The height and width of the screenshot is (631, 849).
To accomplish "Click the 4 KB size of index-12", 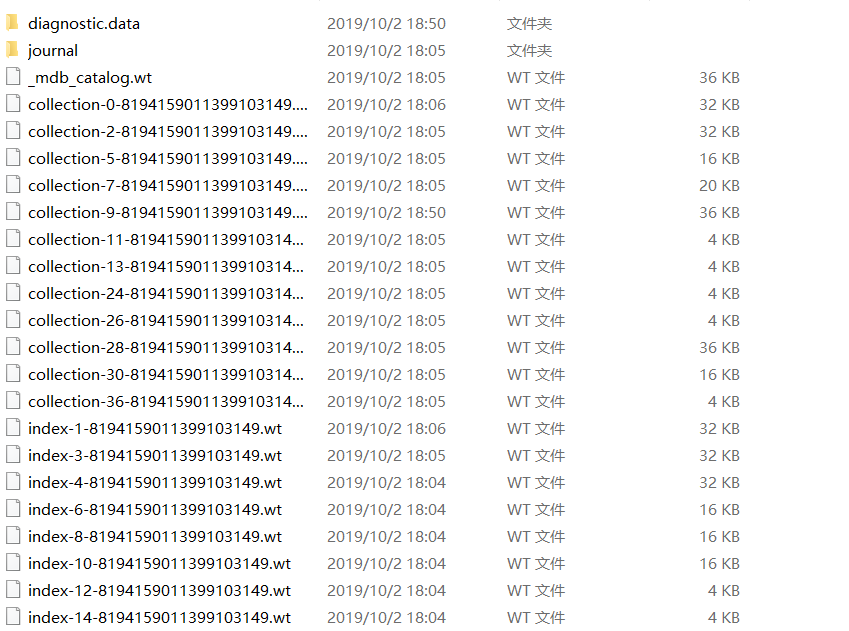I will click(724, 591).
